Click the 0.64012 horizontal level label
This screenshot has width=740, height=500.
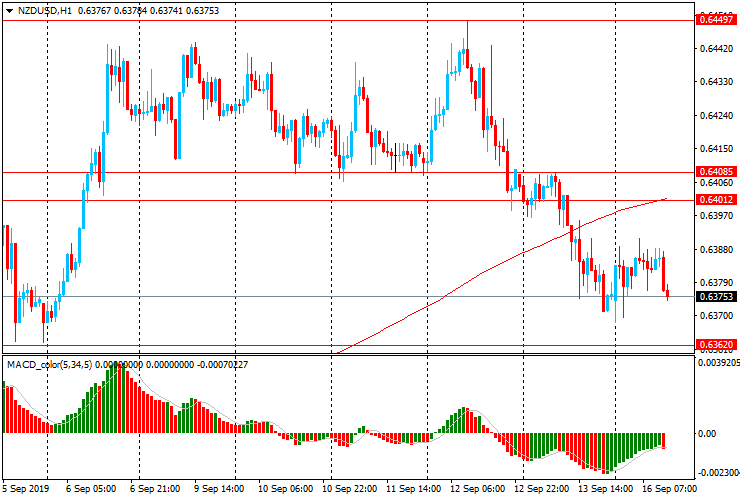point(716,200)
